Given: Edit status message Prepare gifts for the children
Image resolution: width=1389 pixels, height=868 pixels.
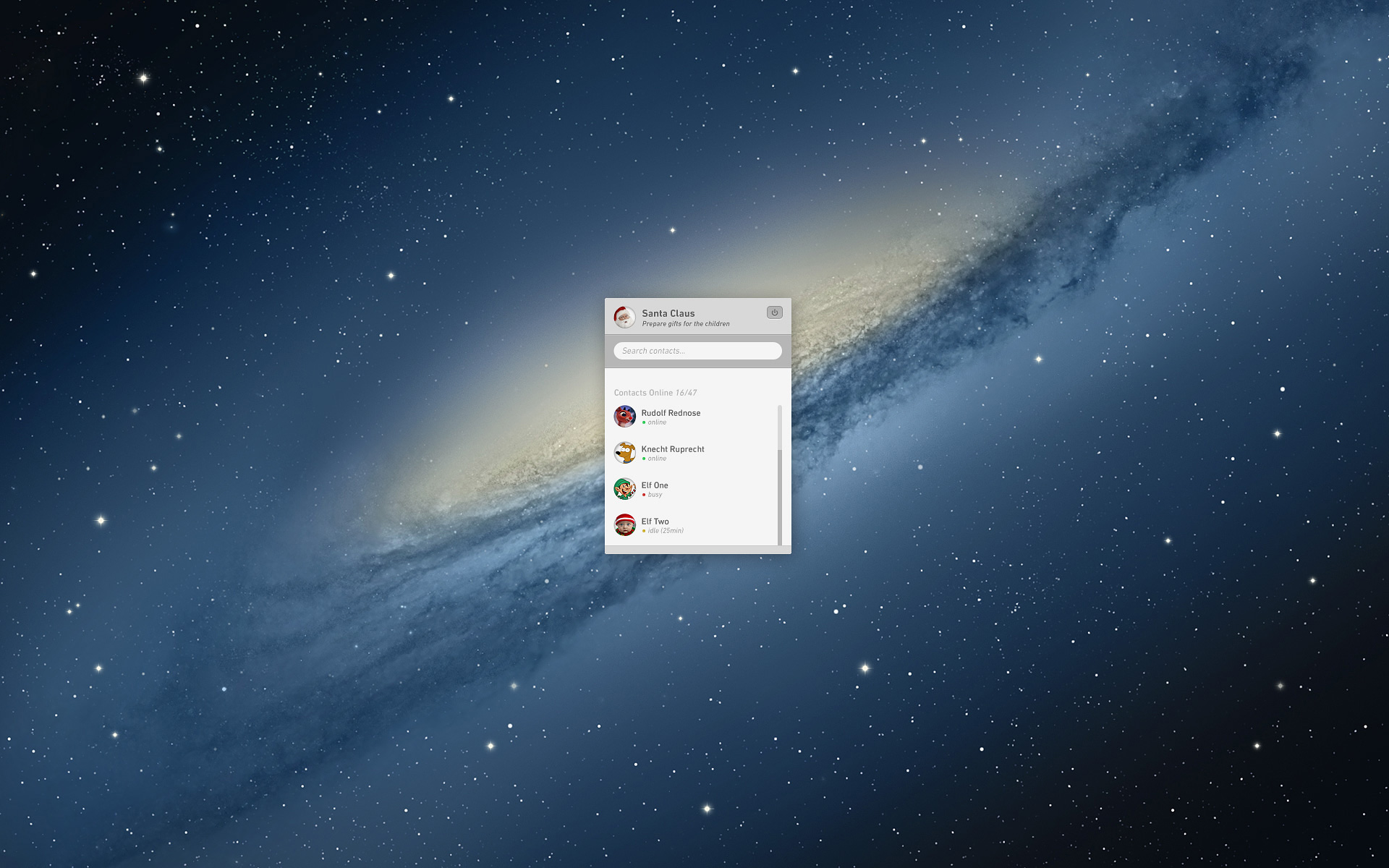Looking at the screenshot, I should (686, 324).
